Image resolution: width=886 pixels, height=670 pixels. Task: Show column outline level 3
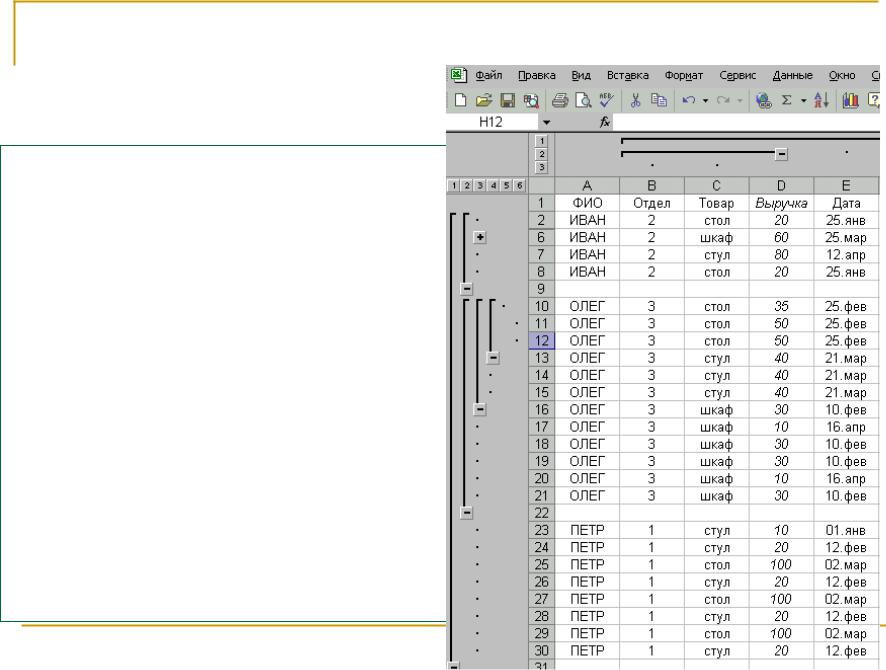click(541, 167)
